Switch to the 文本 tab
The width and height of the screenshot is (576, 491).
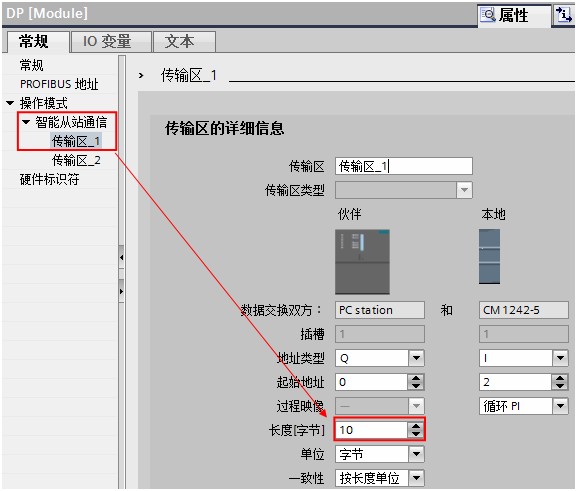184,41
